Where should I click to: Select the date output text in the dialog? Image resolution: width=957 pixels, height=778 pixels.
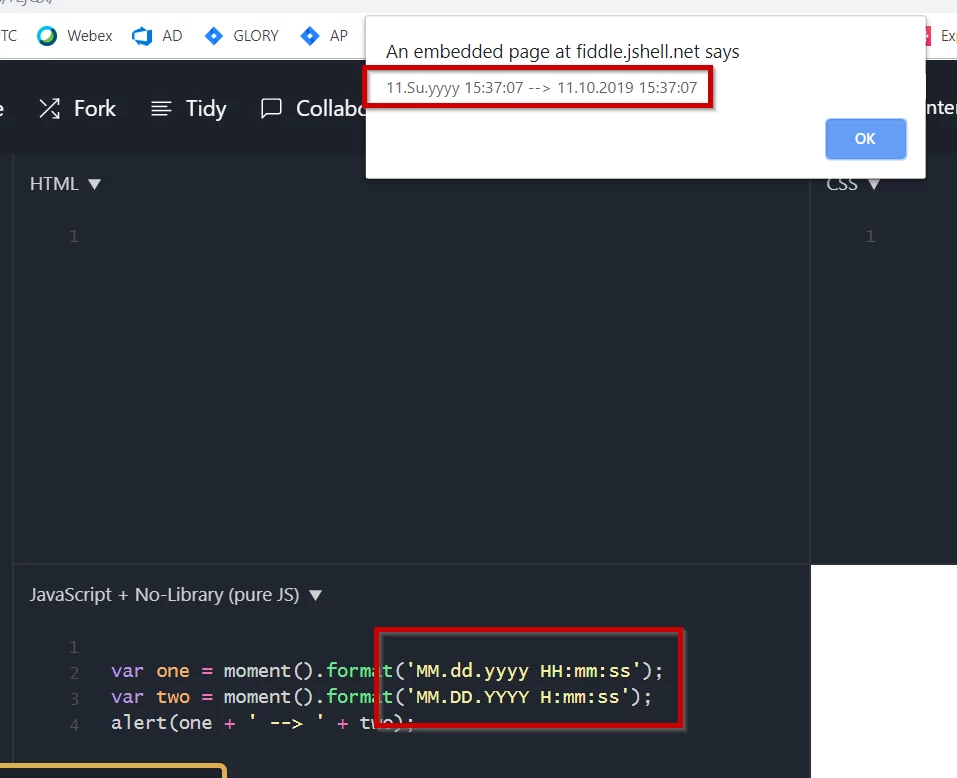(540, 87)
